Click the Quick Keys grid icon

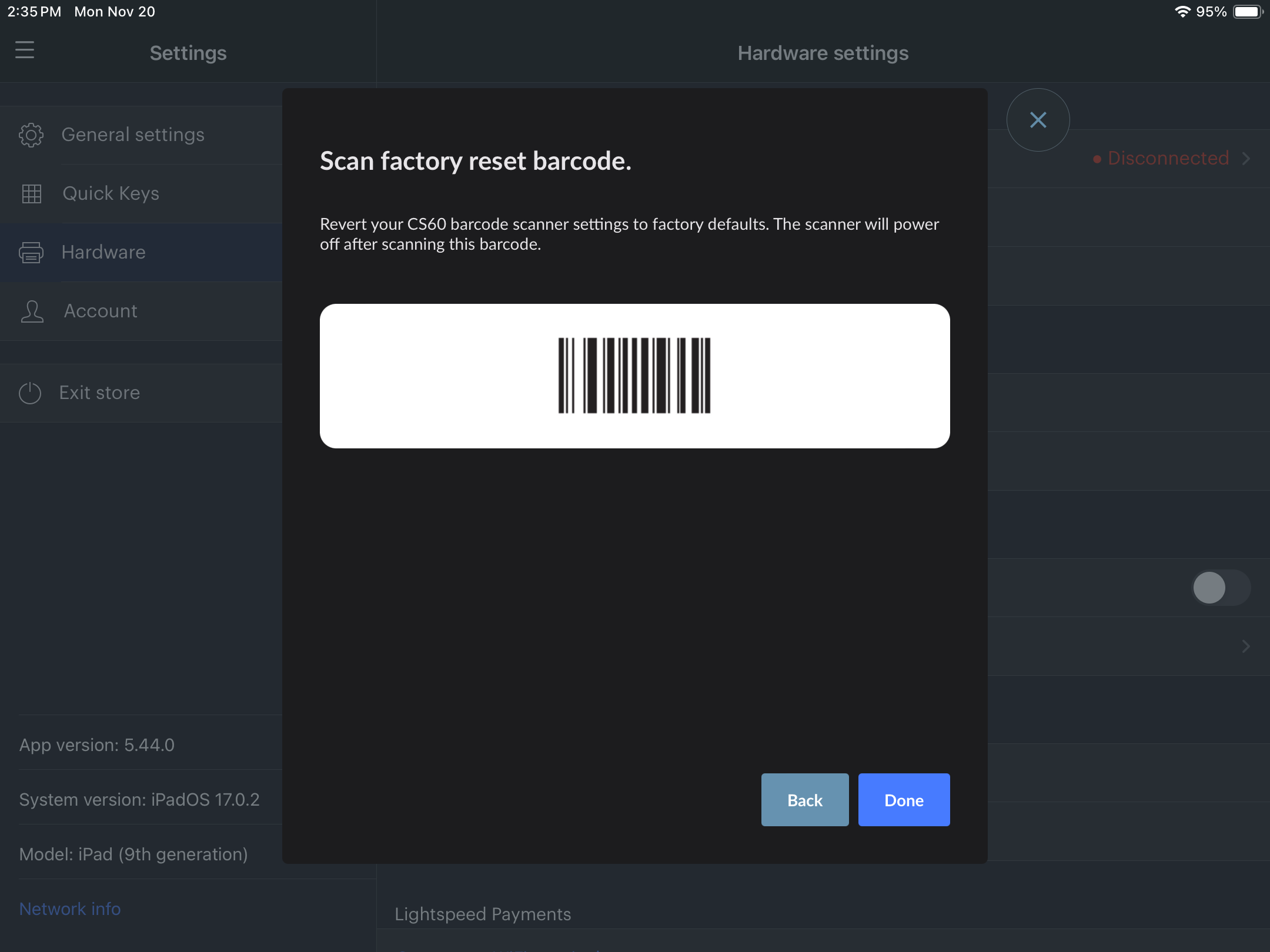pos(31,193)
